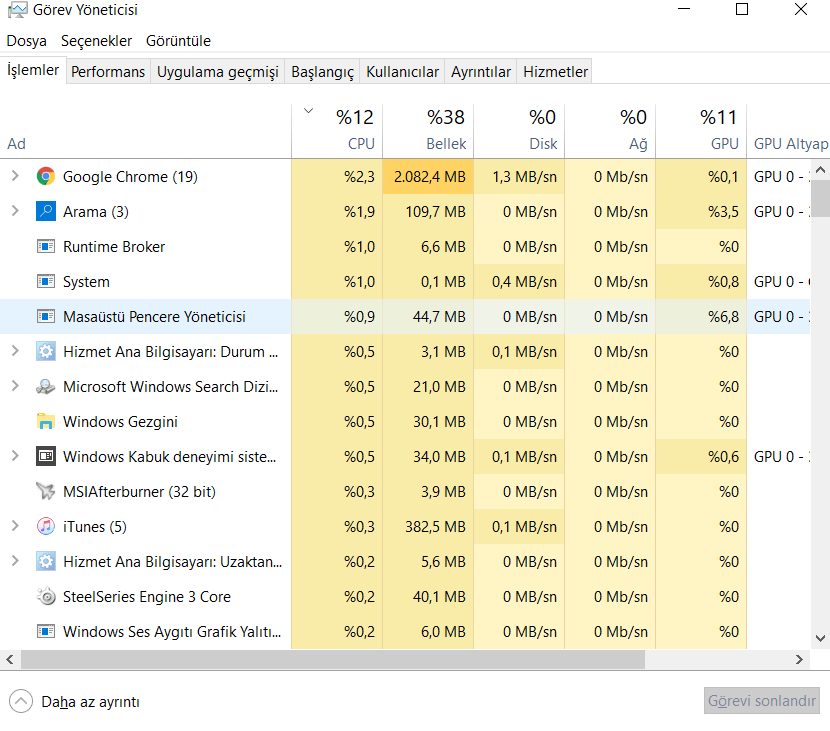Click the Hizmet Ana Bilgisayarı: Durum gear icon

point(45,352)
